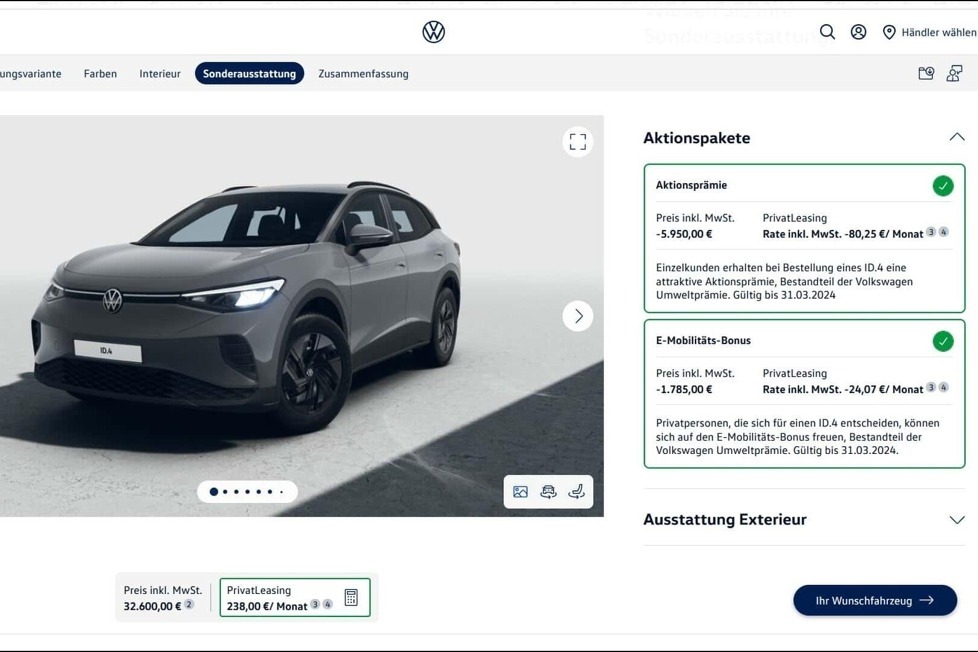The width and height of the screenshot is (978, 652).
Task: Open footnote 3 next to 238,00 €/ Monat
Action: pos(315,604)
